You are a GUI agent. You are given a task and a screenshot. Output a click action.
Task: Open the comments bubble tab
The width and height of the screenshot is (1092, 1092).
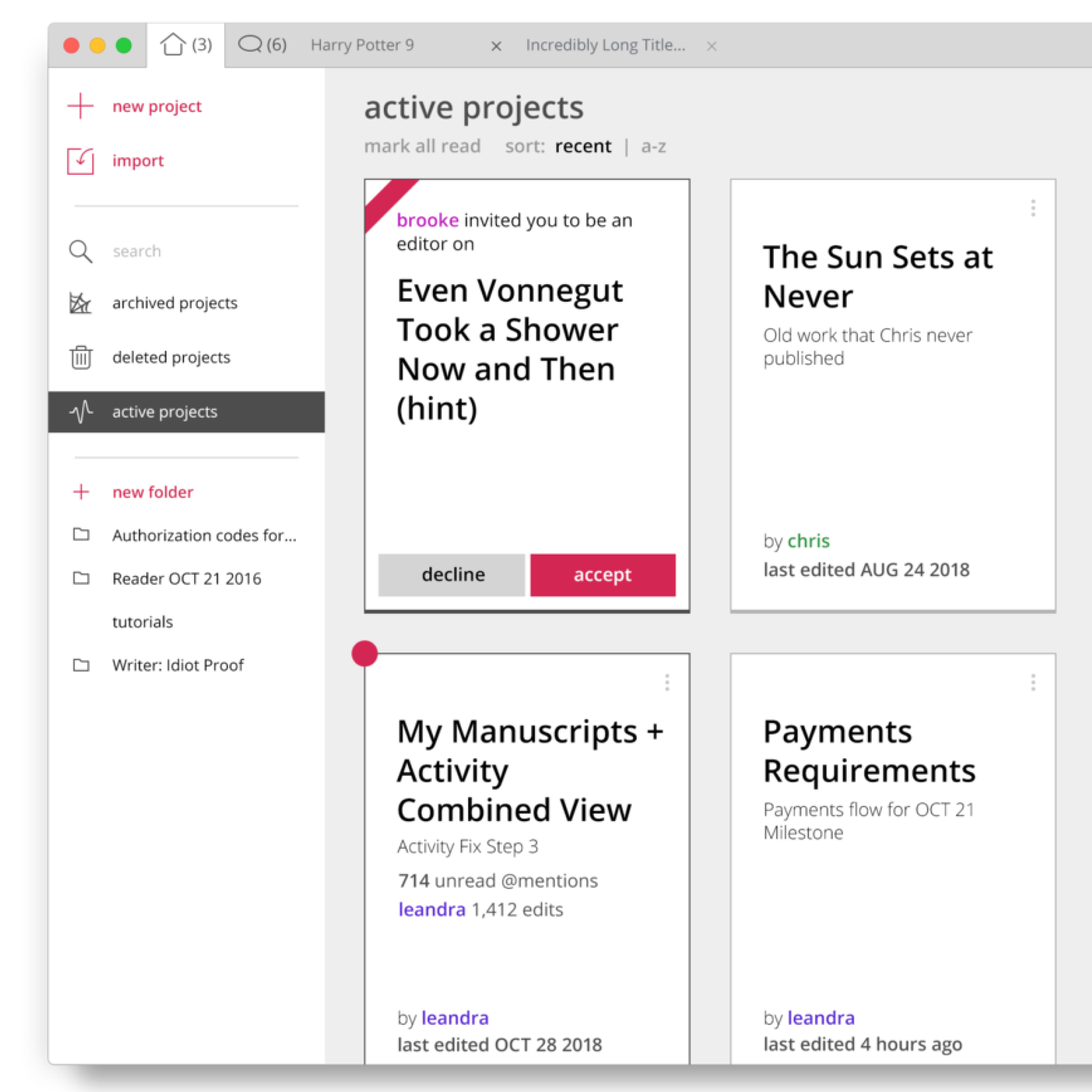pyautogui.click(x=251, y=44)
